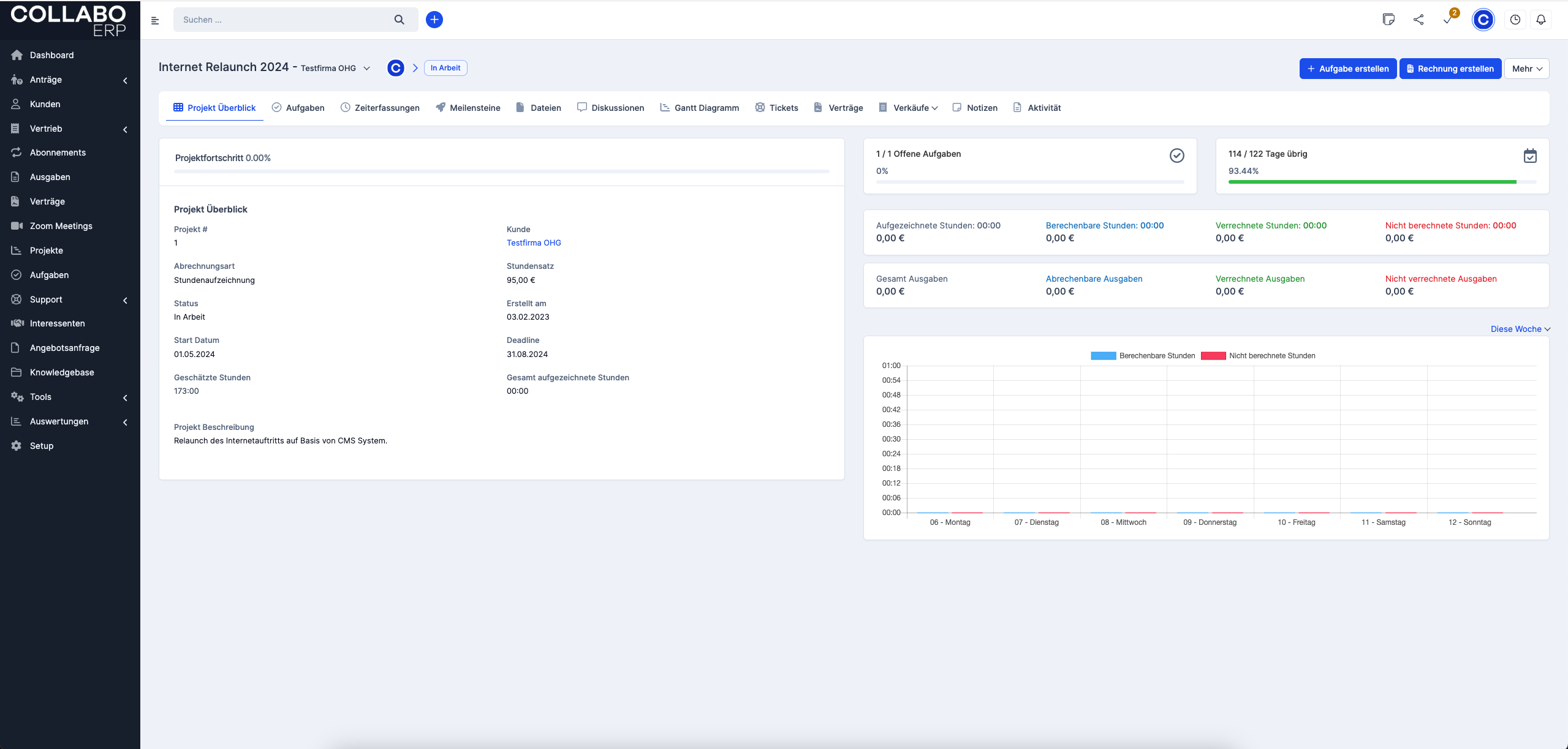
Task: Click the Projektfortschritt progress bar
Action: (x=502, y=171)
